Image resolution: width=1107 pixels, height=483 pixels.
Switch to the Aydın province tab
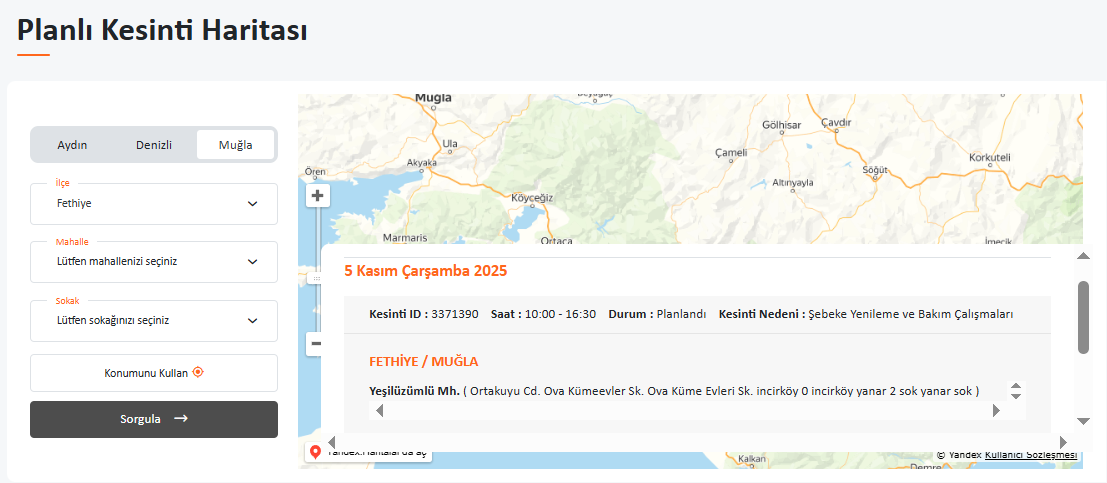pyautogui.click(x=72, y=145)
